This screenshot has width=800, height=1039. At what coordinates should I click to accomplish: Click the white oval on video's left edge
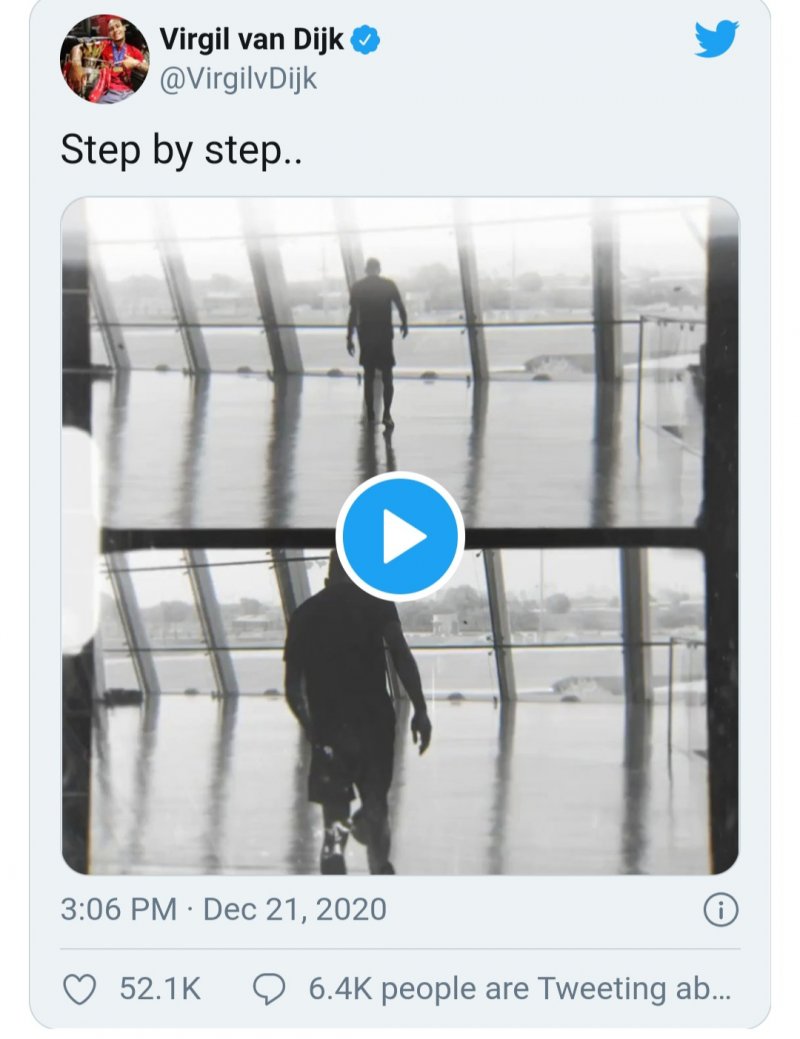80,540
